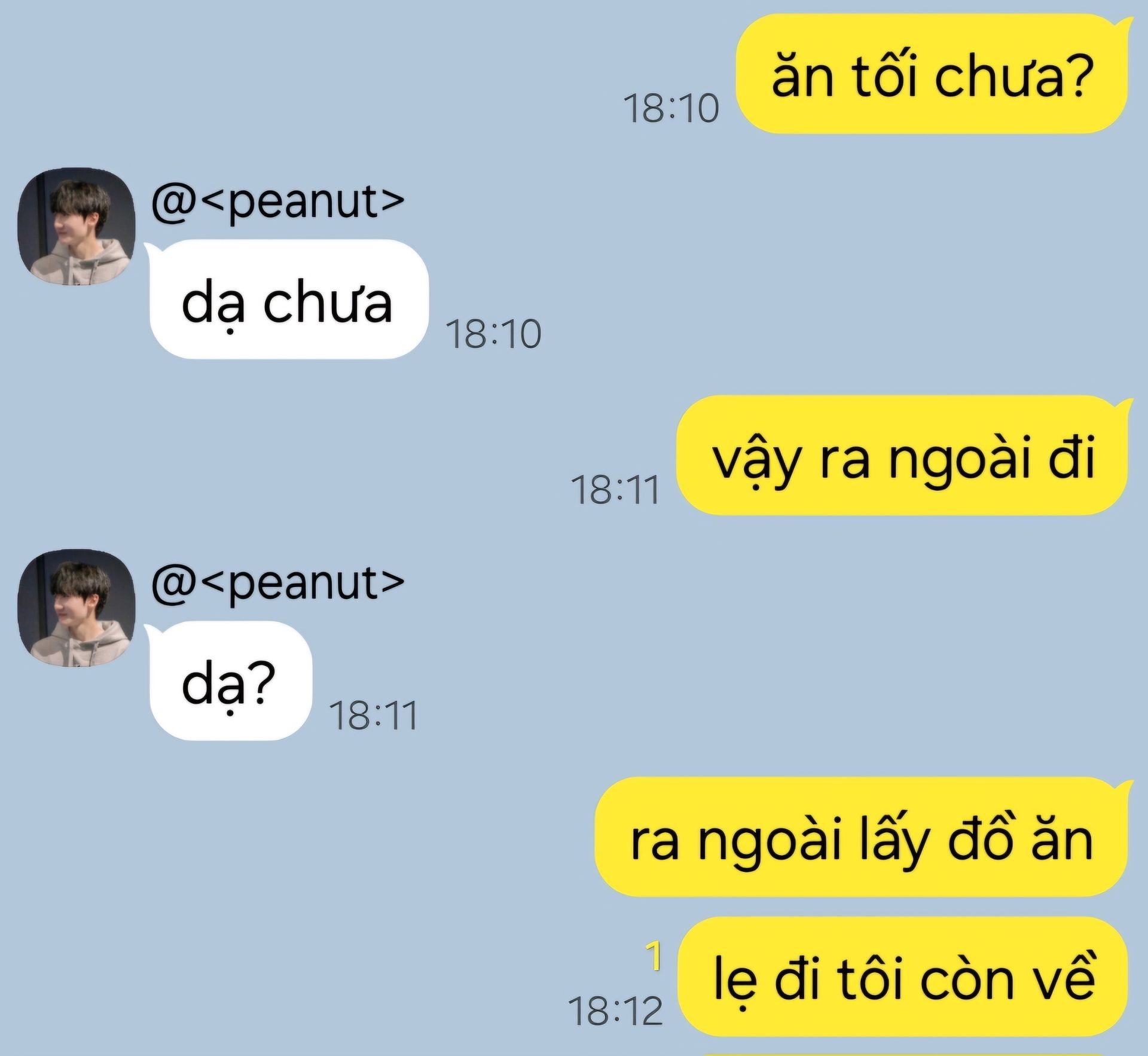Viewport: 1148px width, 1056px height.
Task: Click the 18:10 timestamp beside 'dạ chưa'
Action: [x=494, y=334]
